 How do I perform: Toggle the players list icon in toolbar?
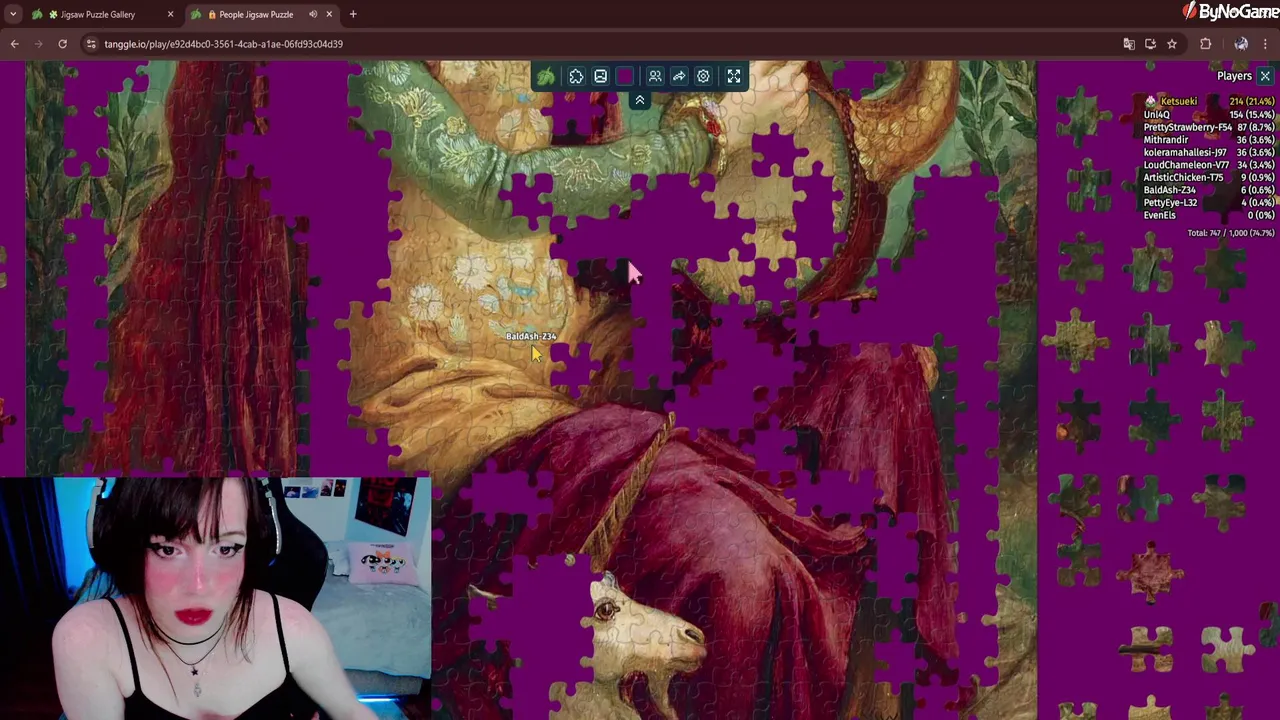coord(655,76)
